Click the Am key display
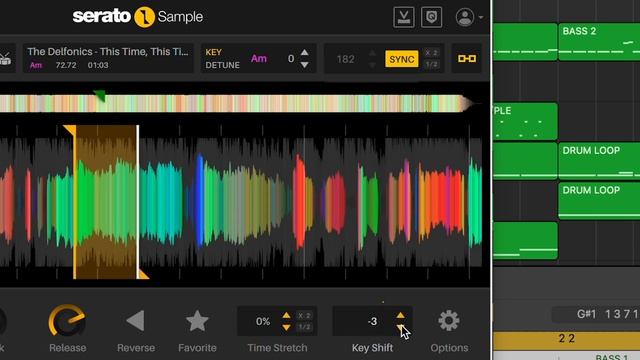The image size is (640, 360). click(259, 58)
